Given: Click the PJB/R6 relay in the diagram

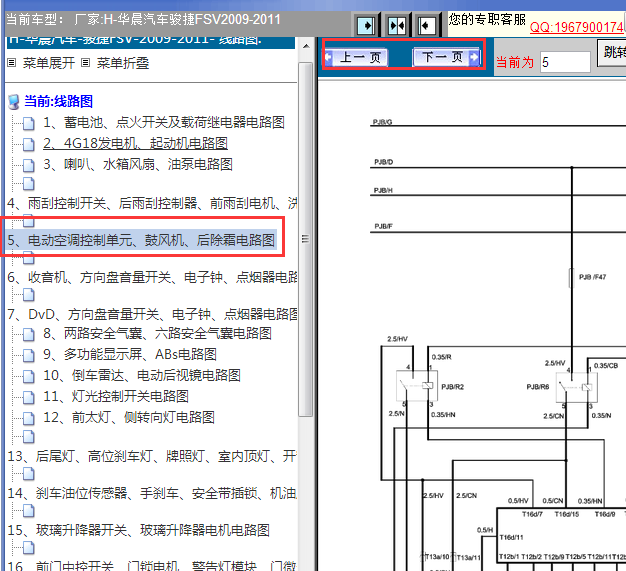Looking at the screenshot, I should [576, 387].
